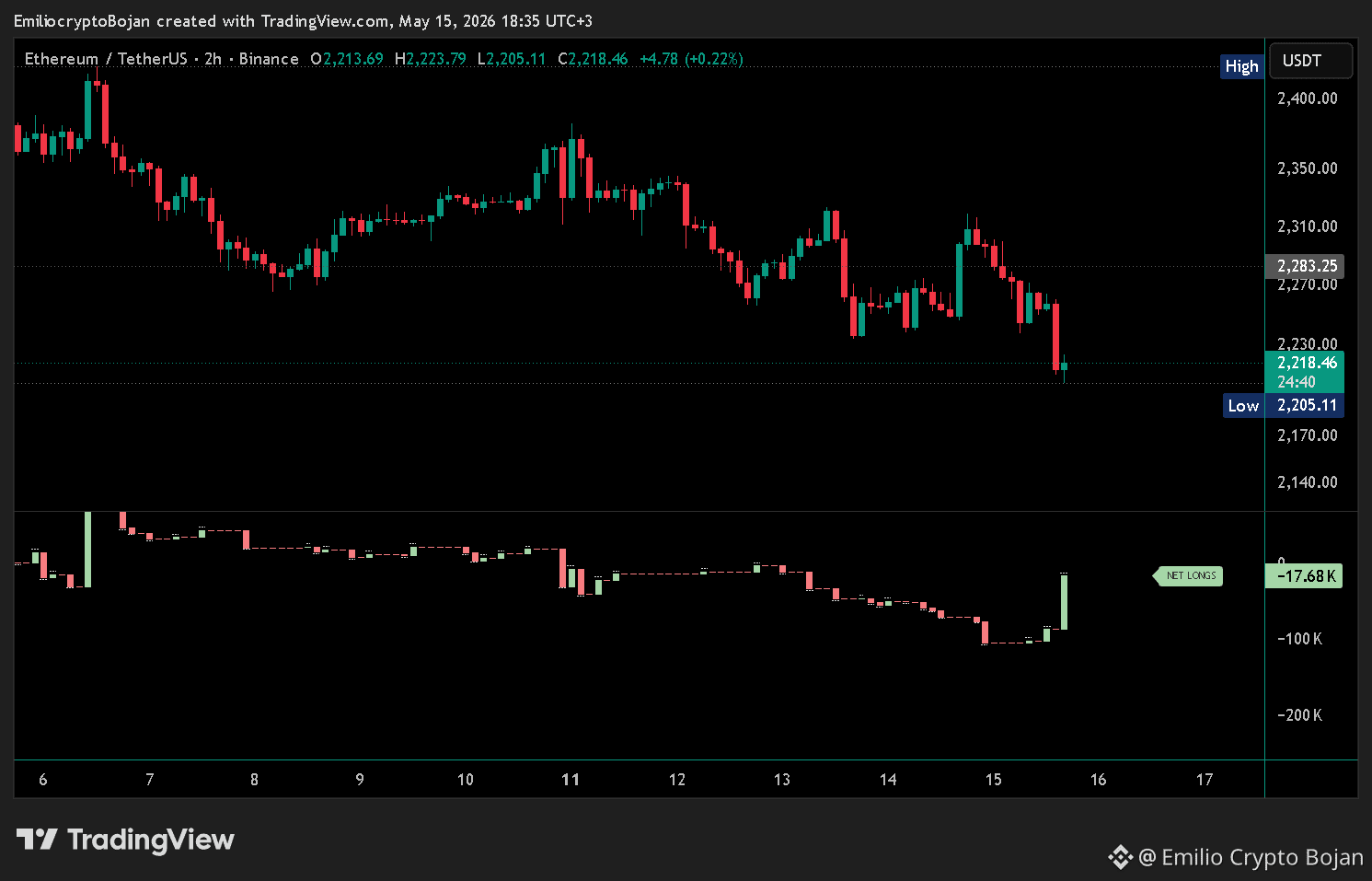Click date 7 on the time axis
The width and height of the screenshot is (1372, 881).
click(150, 780)
